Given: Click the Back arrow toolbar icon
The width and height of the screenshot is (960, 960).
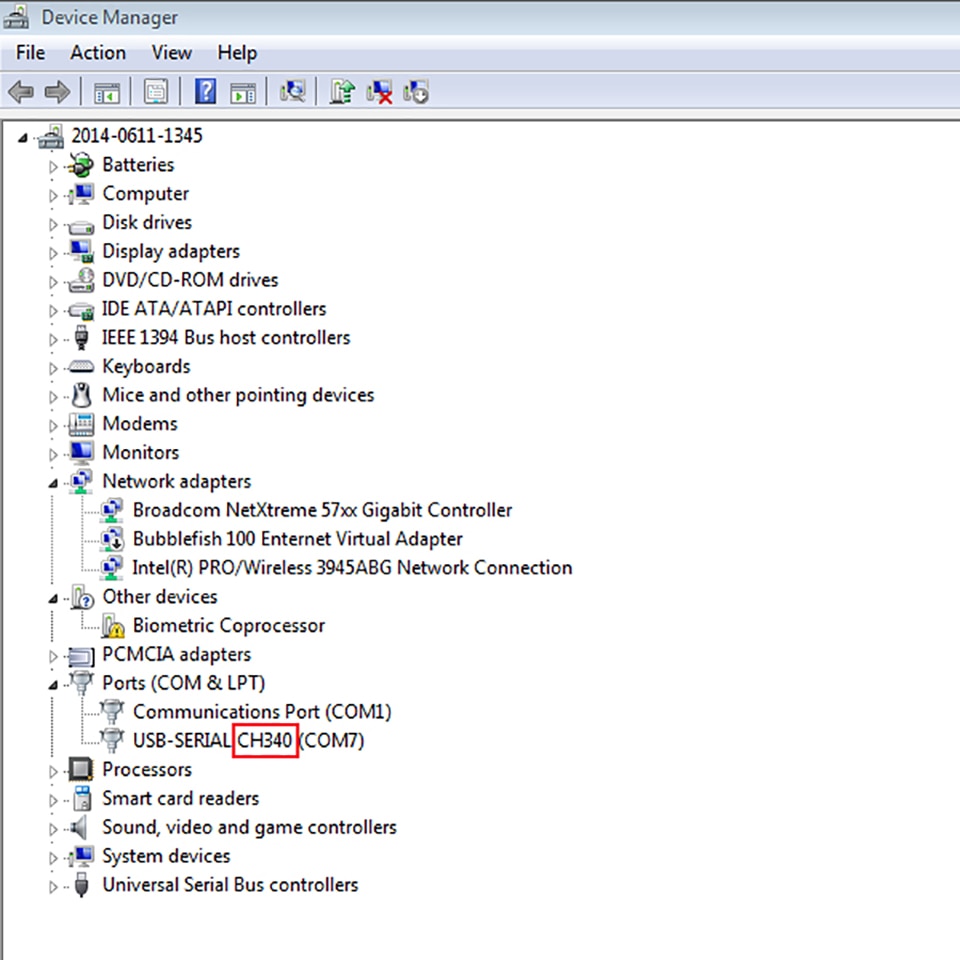Looking at the screenshot, I should coord(21,92).
